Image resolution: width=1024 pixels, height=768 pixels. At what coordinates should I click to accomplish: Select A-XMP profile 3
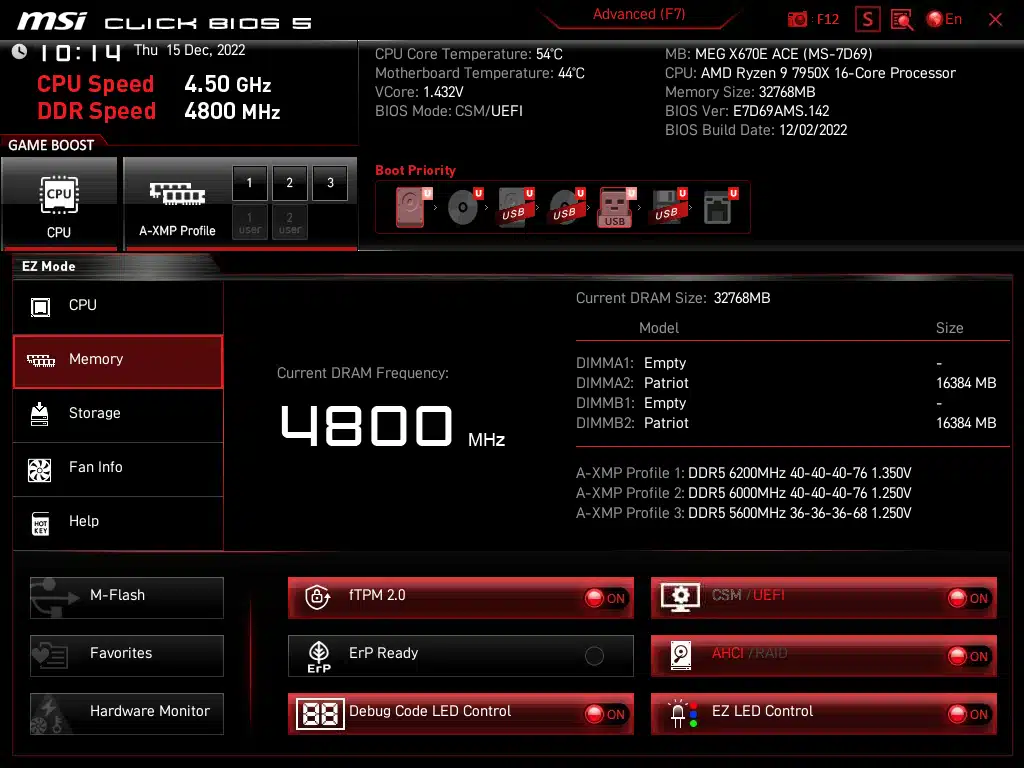click(330, 183)
